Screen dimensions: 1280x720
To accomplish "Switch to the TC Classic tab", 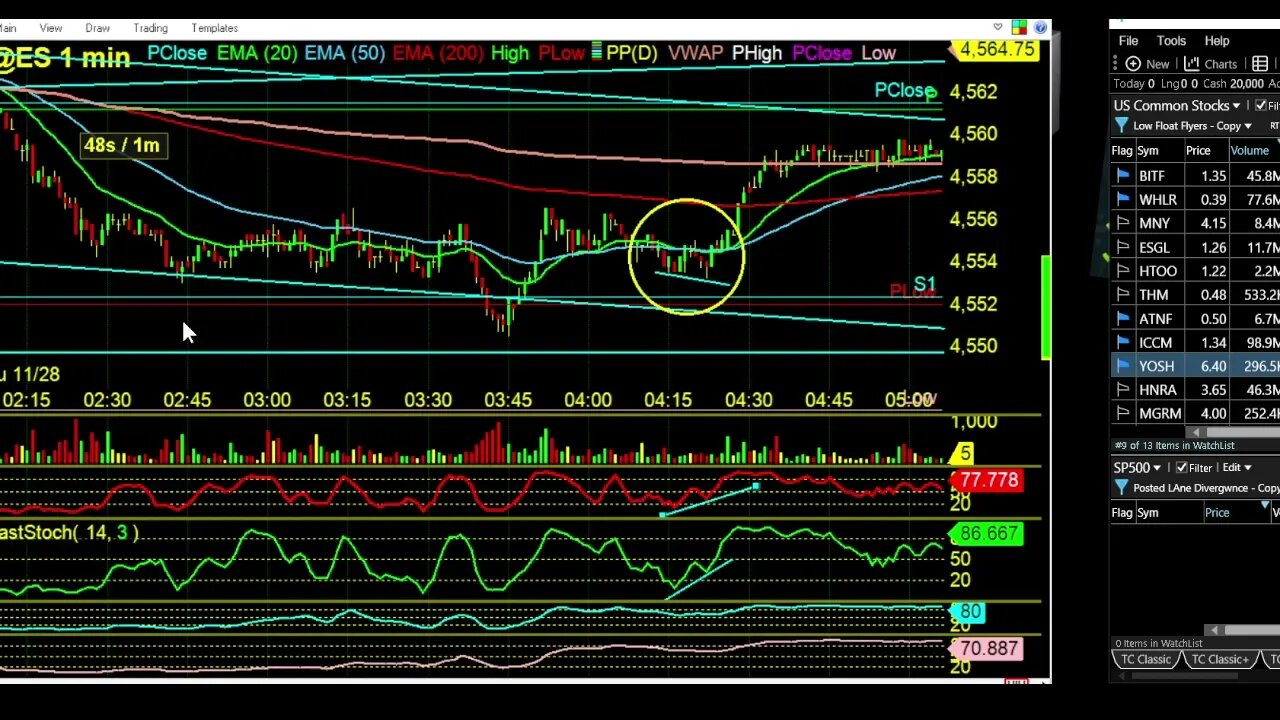I will (1146, 660).
